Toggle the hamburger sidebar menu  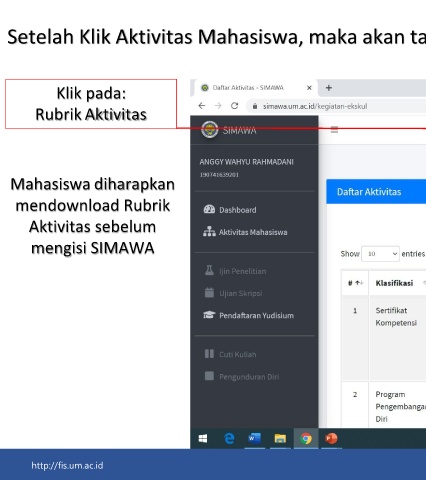334,130
